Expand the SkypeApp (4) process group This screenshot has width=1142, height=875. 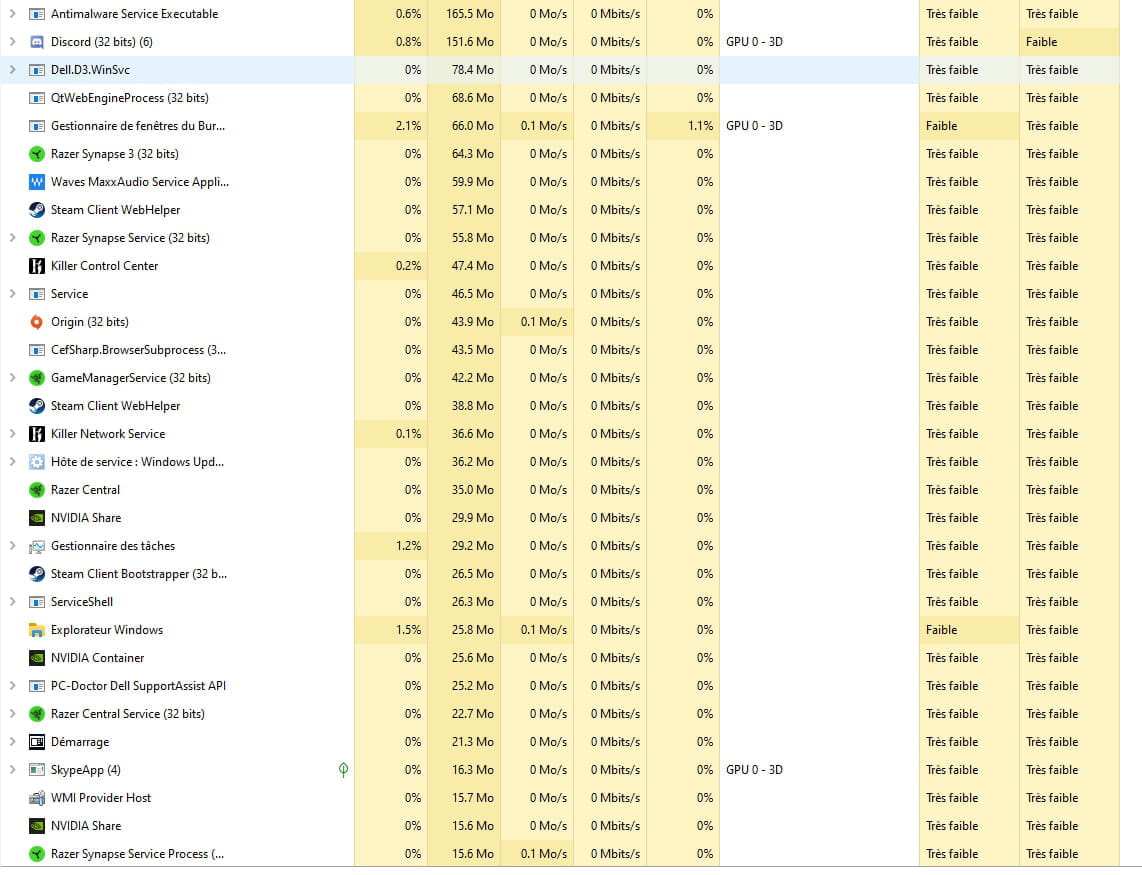click(12, 770)
